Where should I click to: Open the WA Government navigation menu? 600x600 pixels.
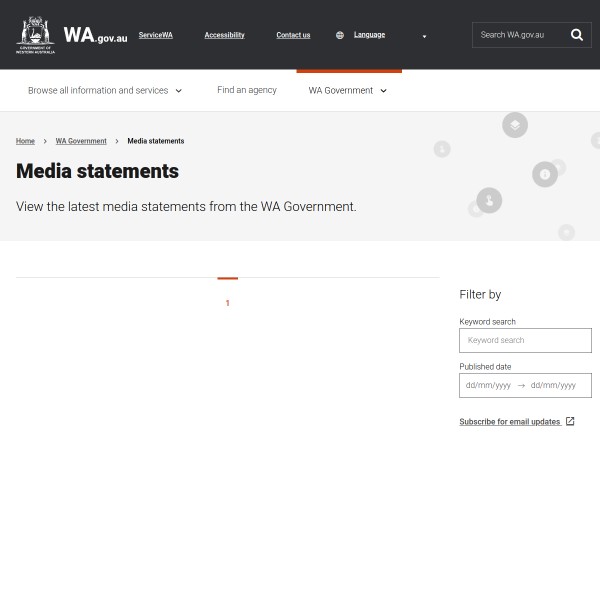click(x=347, y=90)
